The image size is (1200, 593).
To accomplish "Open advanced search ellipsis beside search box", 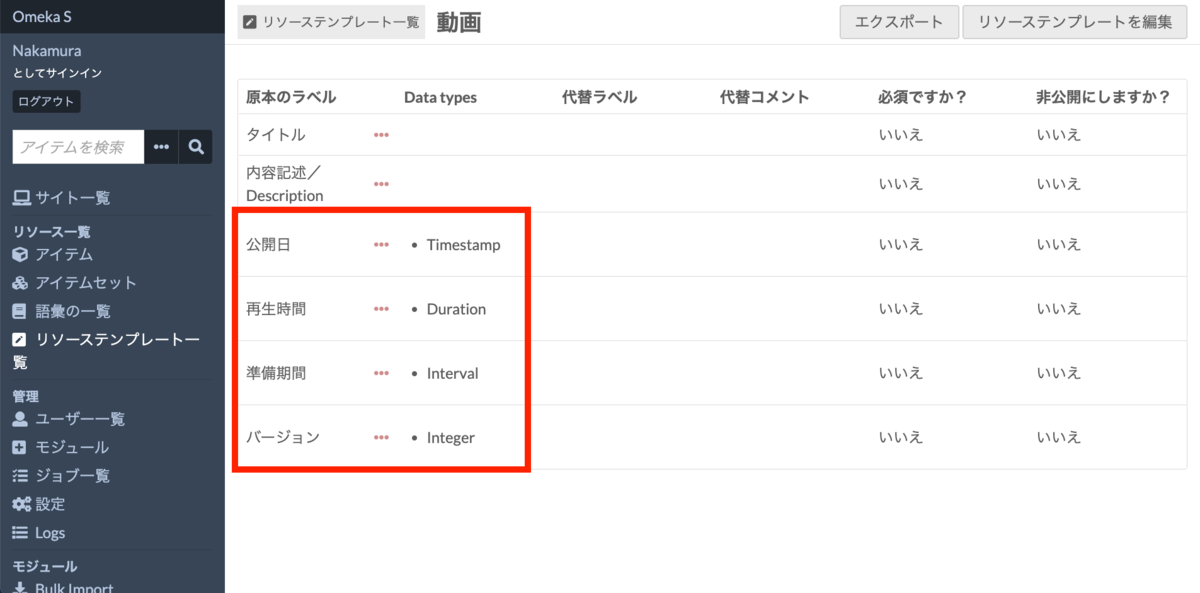I will point(162,147).
